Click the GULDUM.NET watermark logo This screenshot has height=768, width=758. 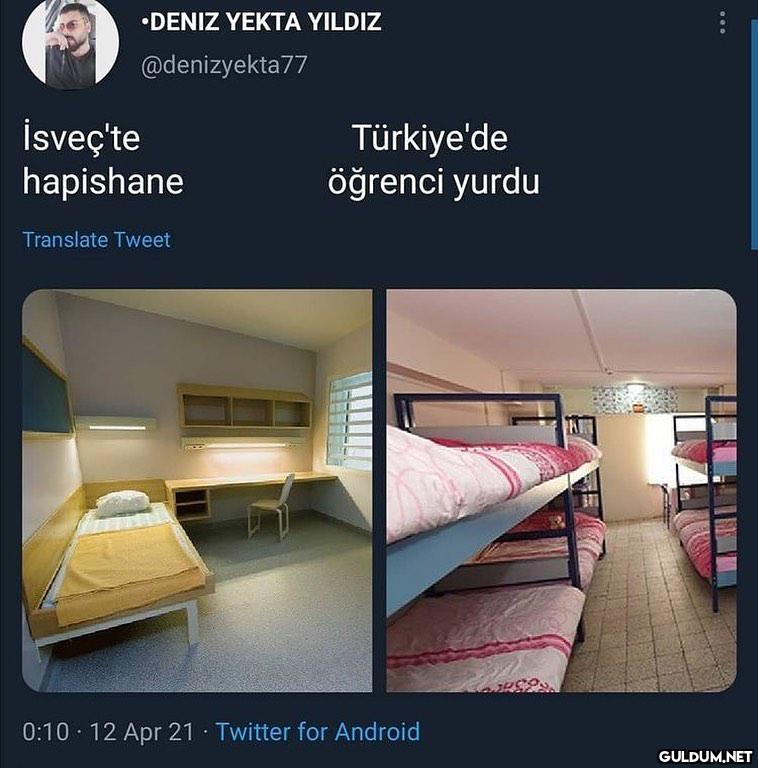coord(705,756)
